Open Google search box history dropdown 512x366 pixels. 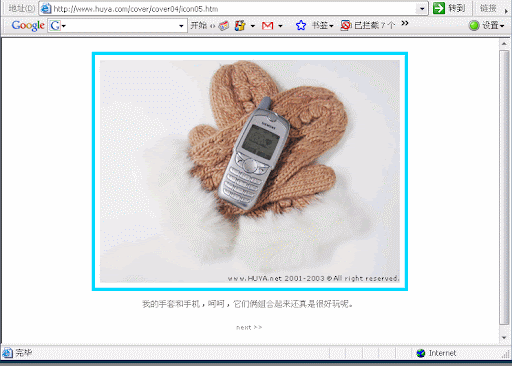[x=181, y=26]
